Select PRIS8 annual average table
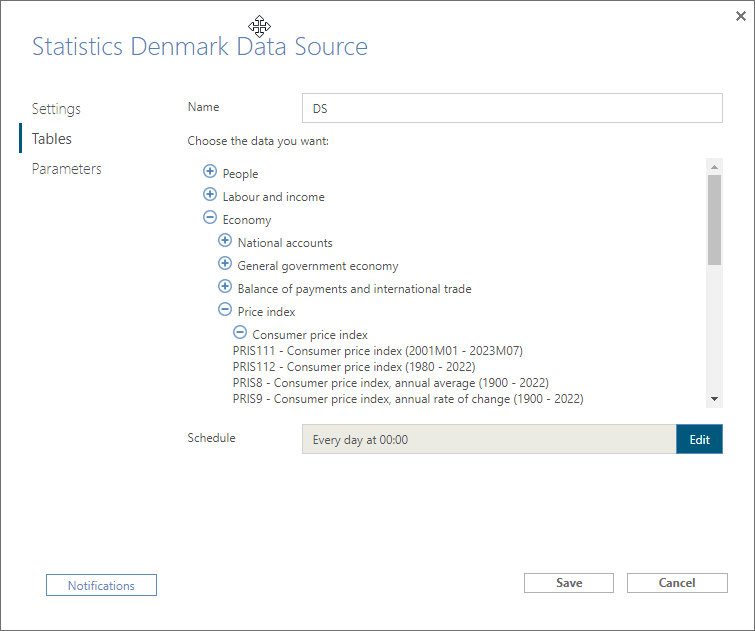 pyautogui.click(x=391, y=382)
